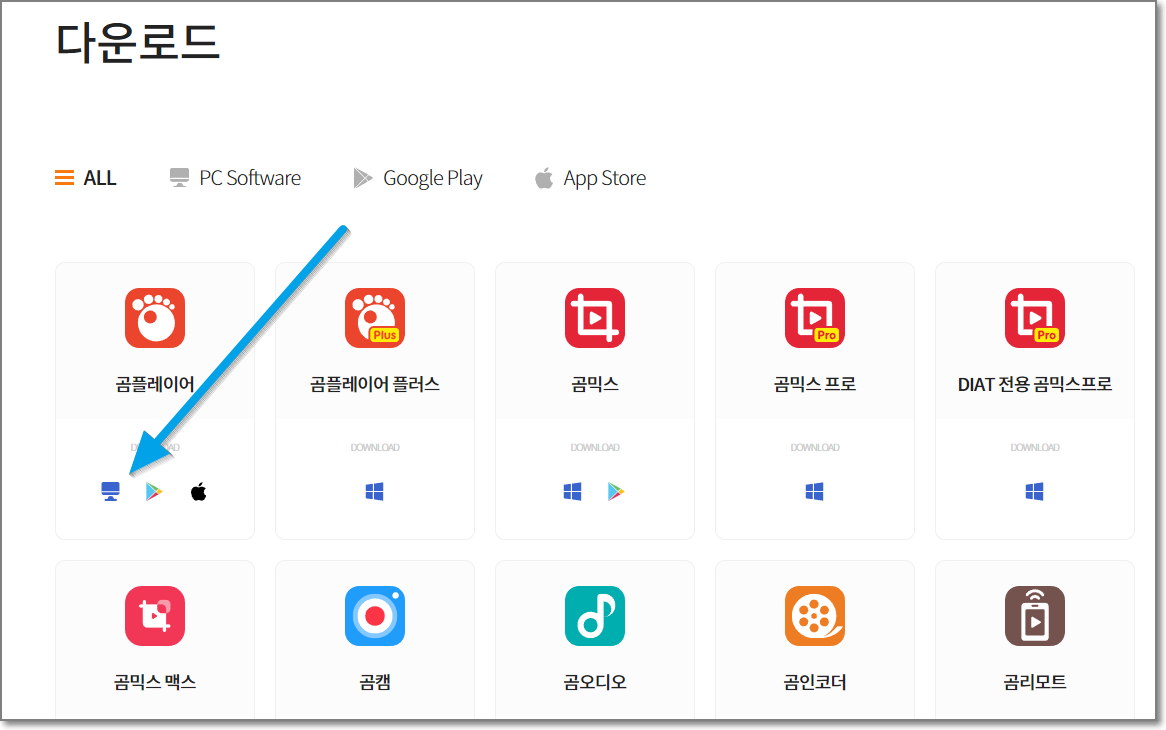The image size is (1166, 730).
Task: Filter by Google Play tab
Action: pos(418,178)
